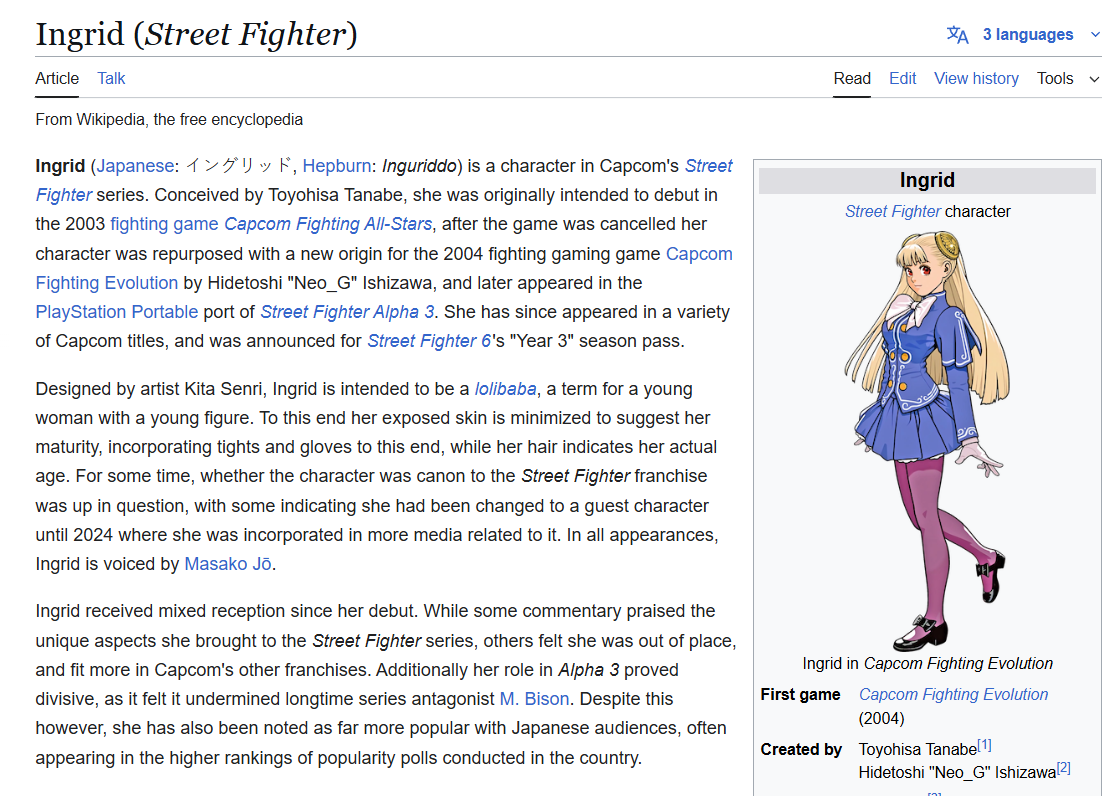The width and height of the screenshot is (1118, 796).
Task: Click the page title Ingrid (Street Fighter)
Action: click(x=196, y=34)
